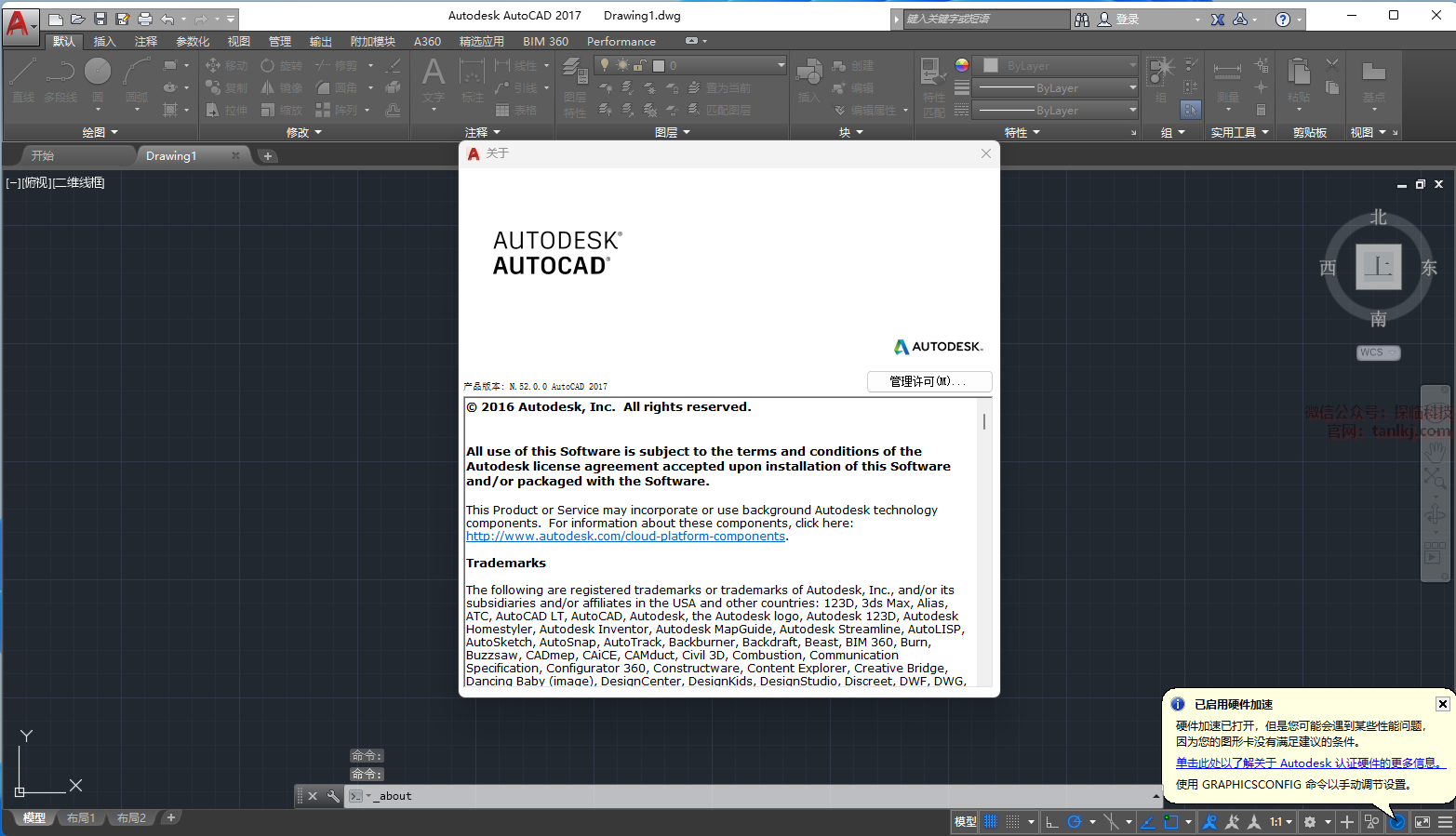Open the 1:1 annotation scale dropdown

point(1281,822)
